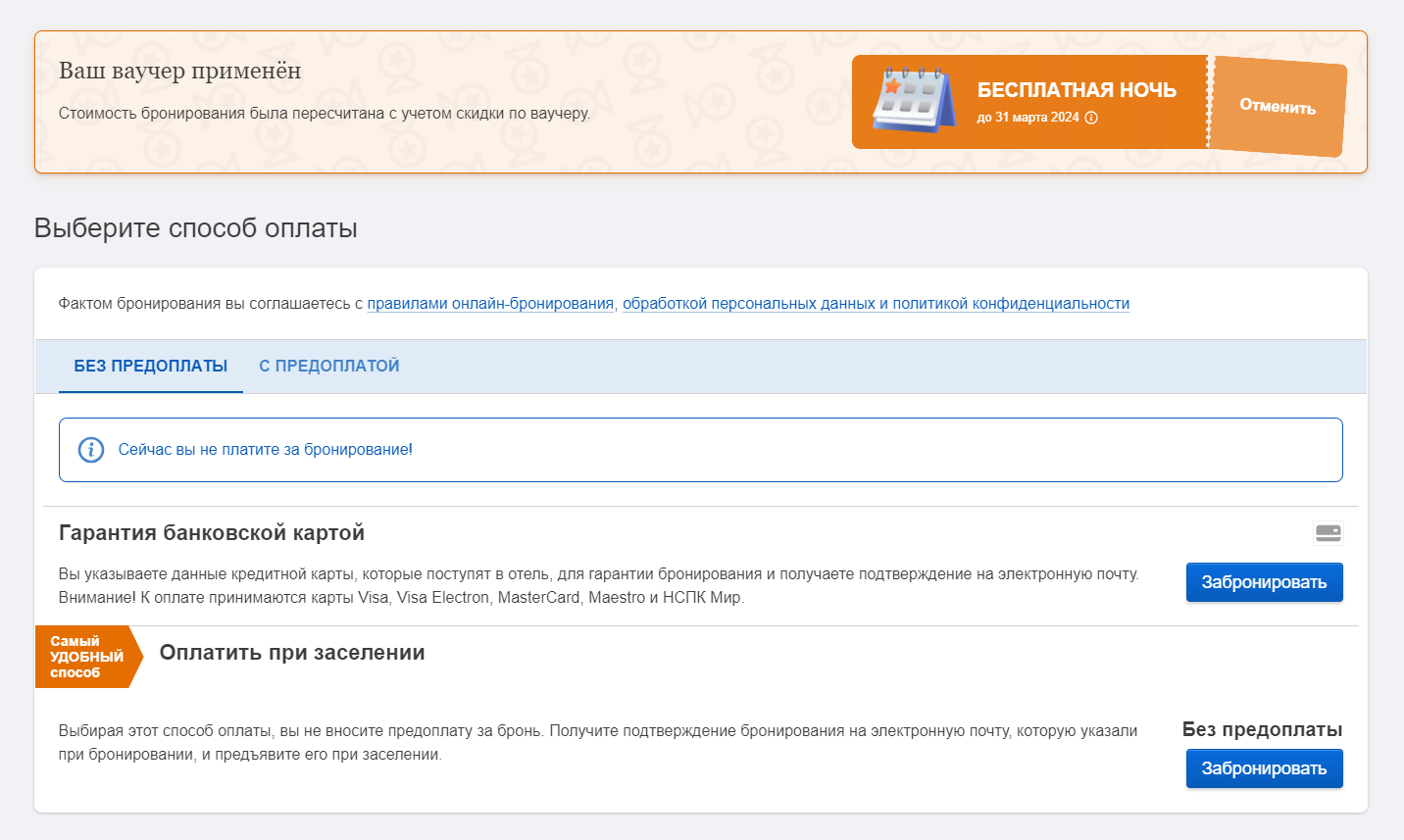Click the info circle icon in the notice box

91,450
